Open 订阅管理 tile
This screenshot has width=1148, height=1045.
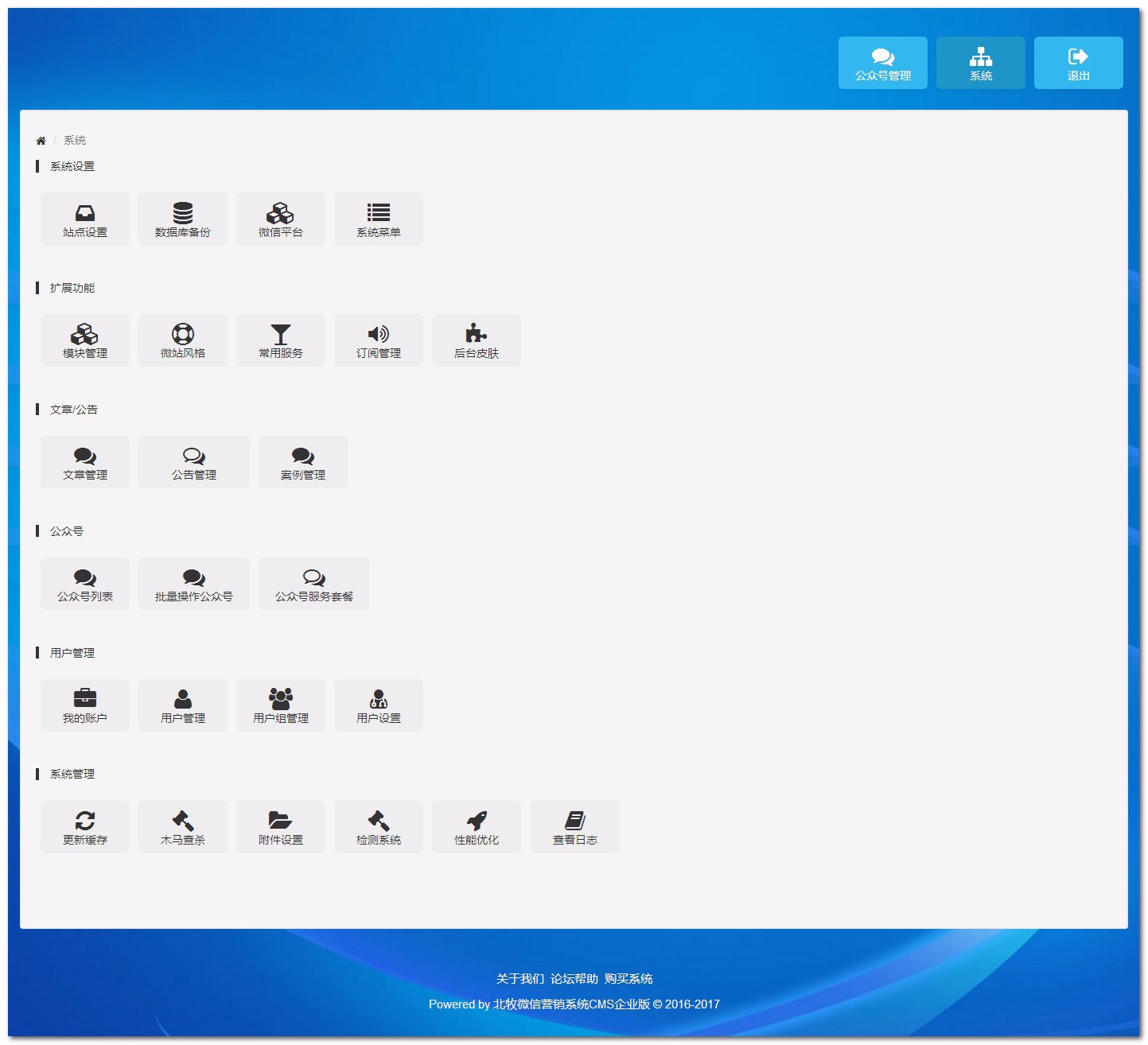click(379, 340)
